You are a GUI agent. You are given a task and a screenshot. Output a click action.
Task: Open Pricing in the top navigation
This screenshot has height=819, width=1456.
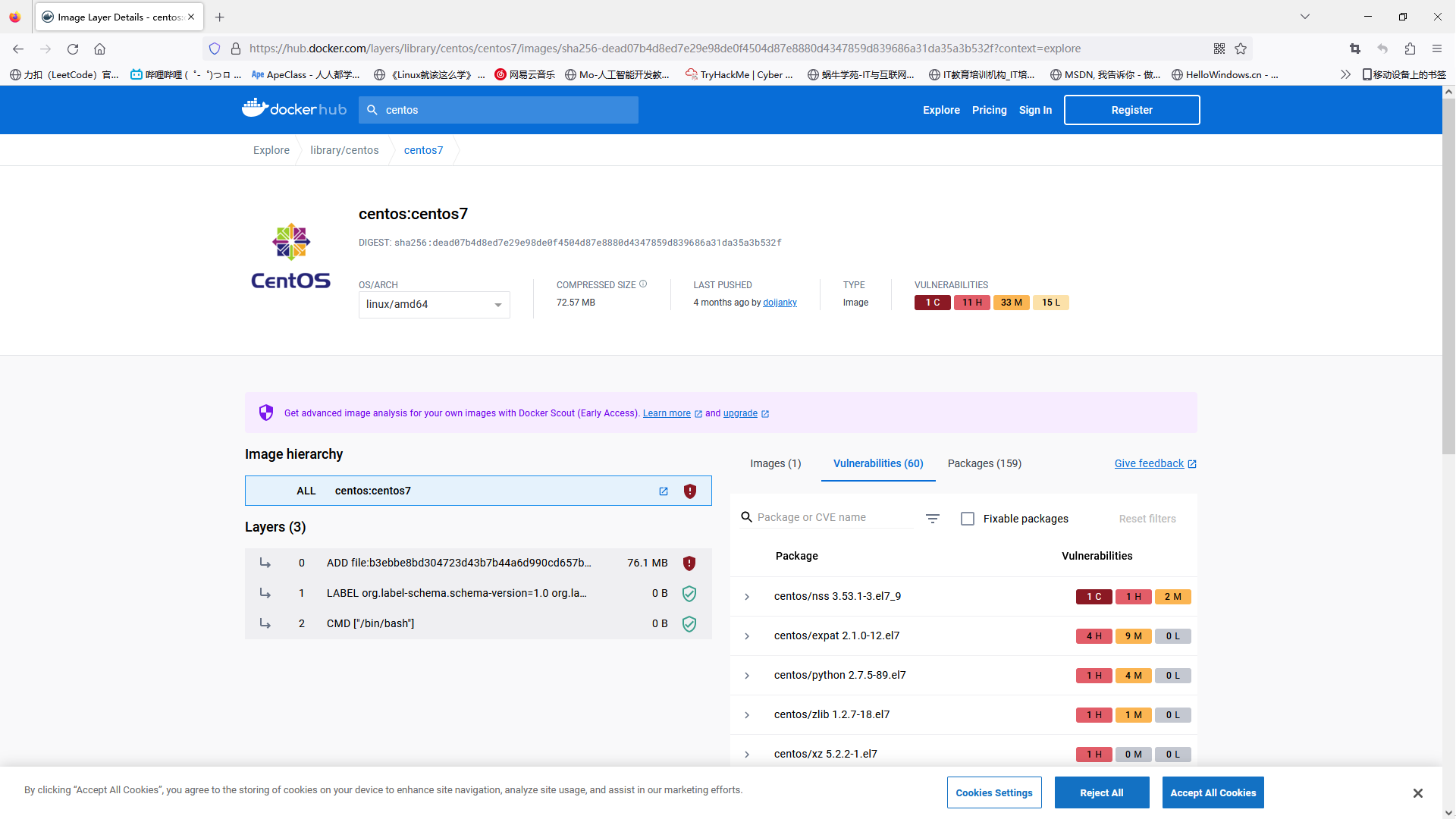coord(990,110)
